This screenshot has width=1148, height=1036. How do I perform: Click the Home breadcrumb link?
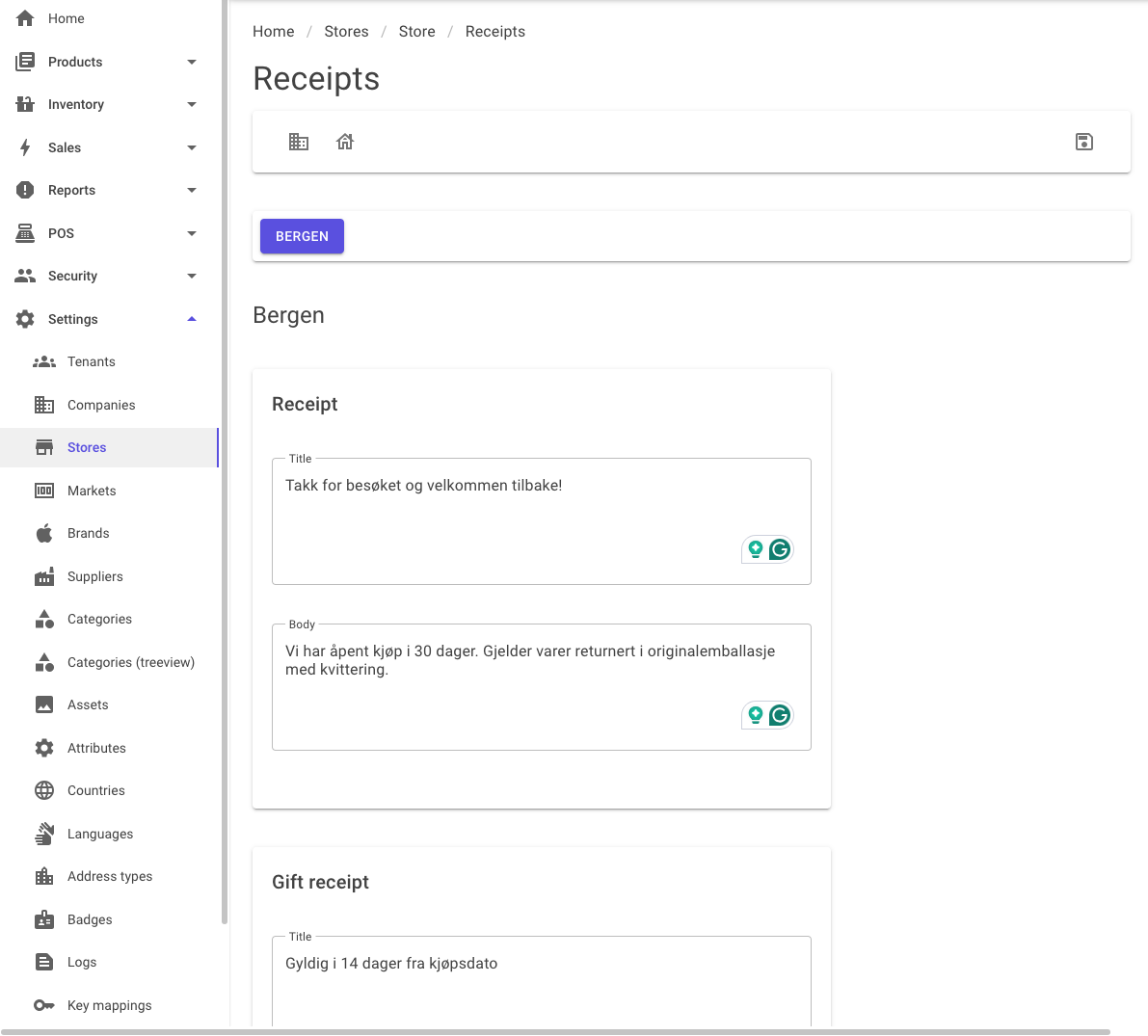click(273, 32)
